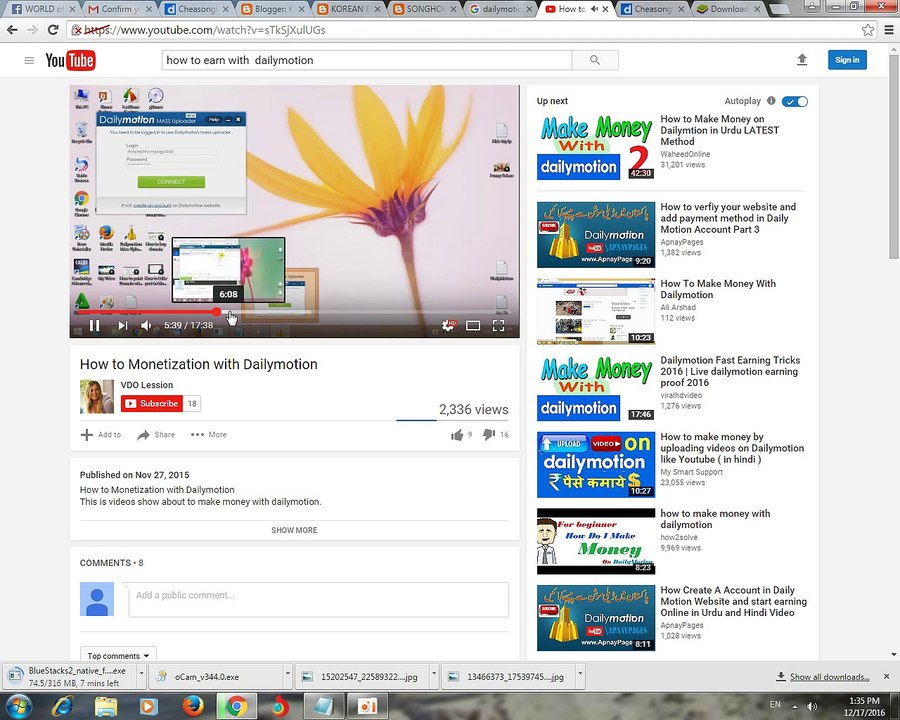Image resolution: width=900 pixels, height=720 pixels.
Task: Click VDO Lession channel avatar
Action: [96, 396]
